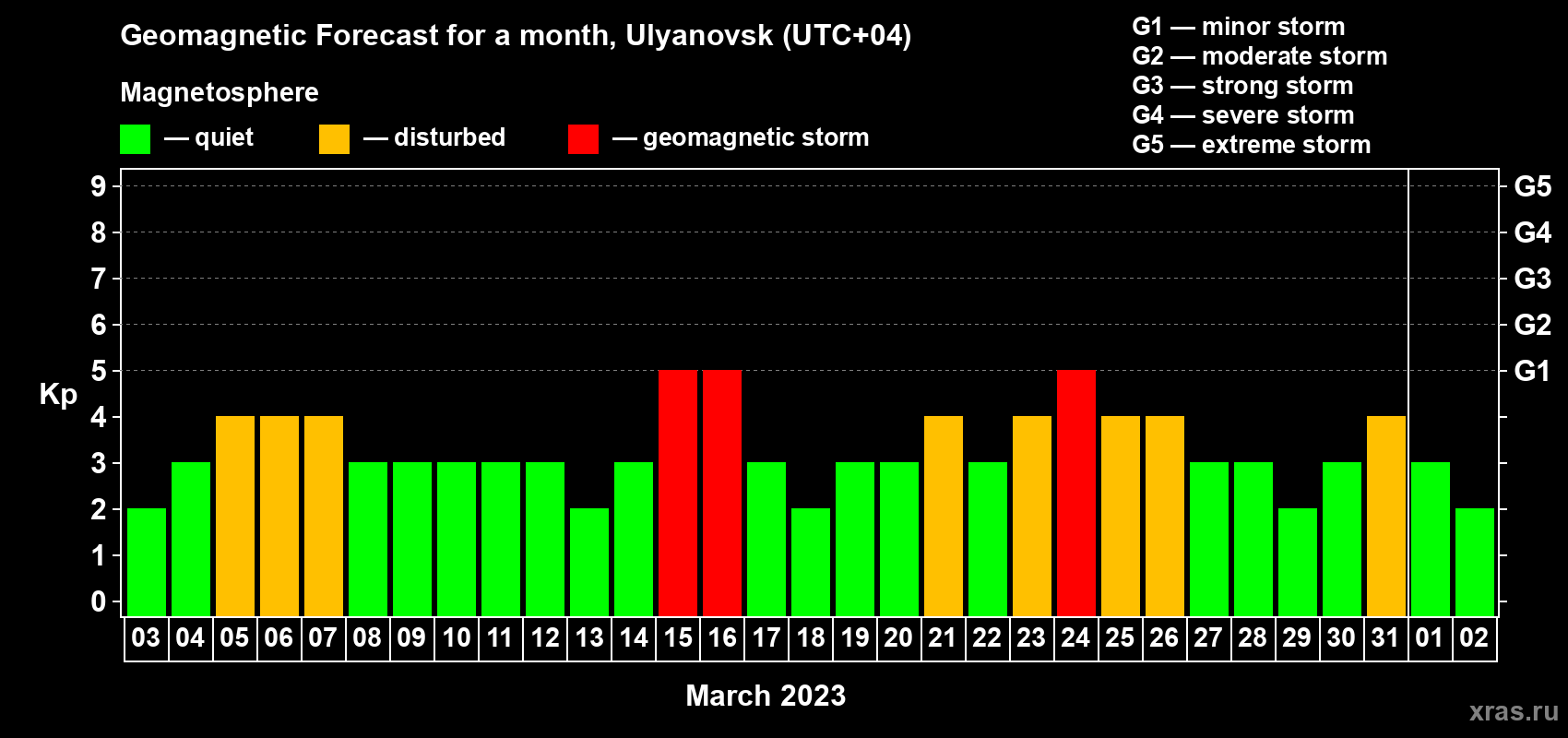The width and height of the screenshot is (1568, 738).
Task: Click the 'G4 — severe storm' legend line
Action: pyautogui.click(x=1243, y=115)
